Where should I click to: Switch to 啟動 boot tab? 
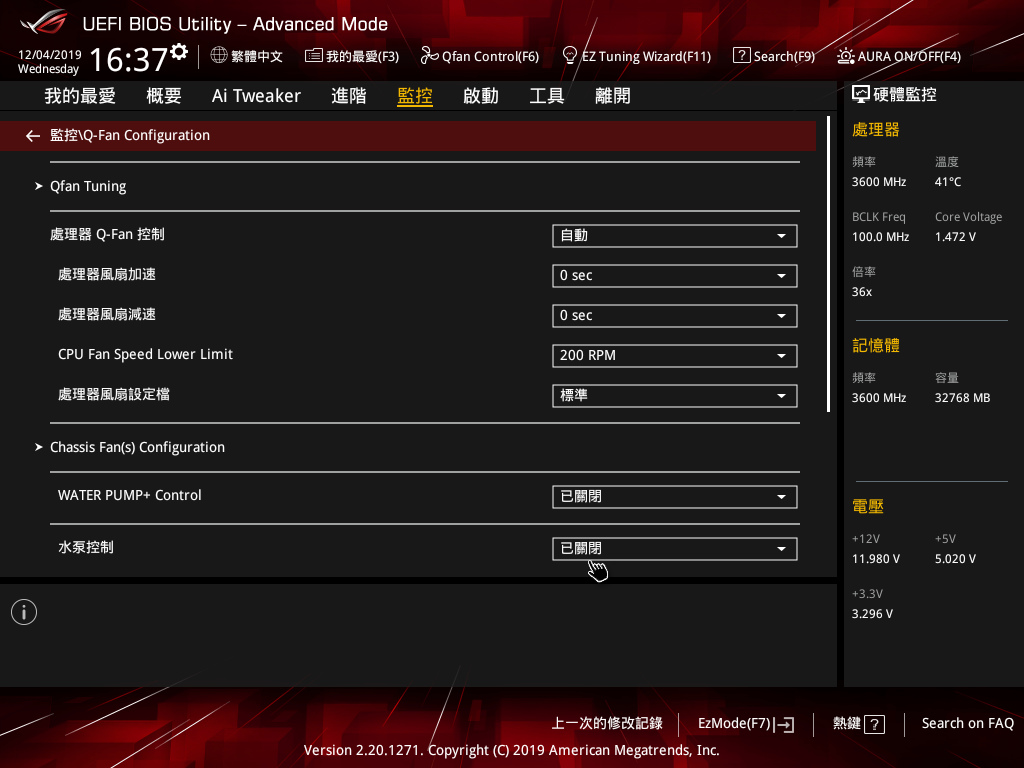481,96
